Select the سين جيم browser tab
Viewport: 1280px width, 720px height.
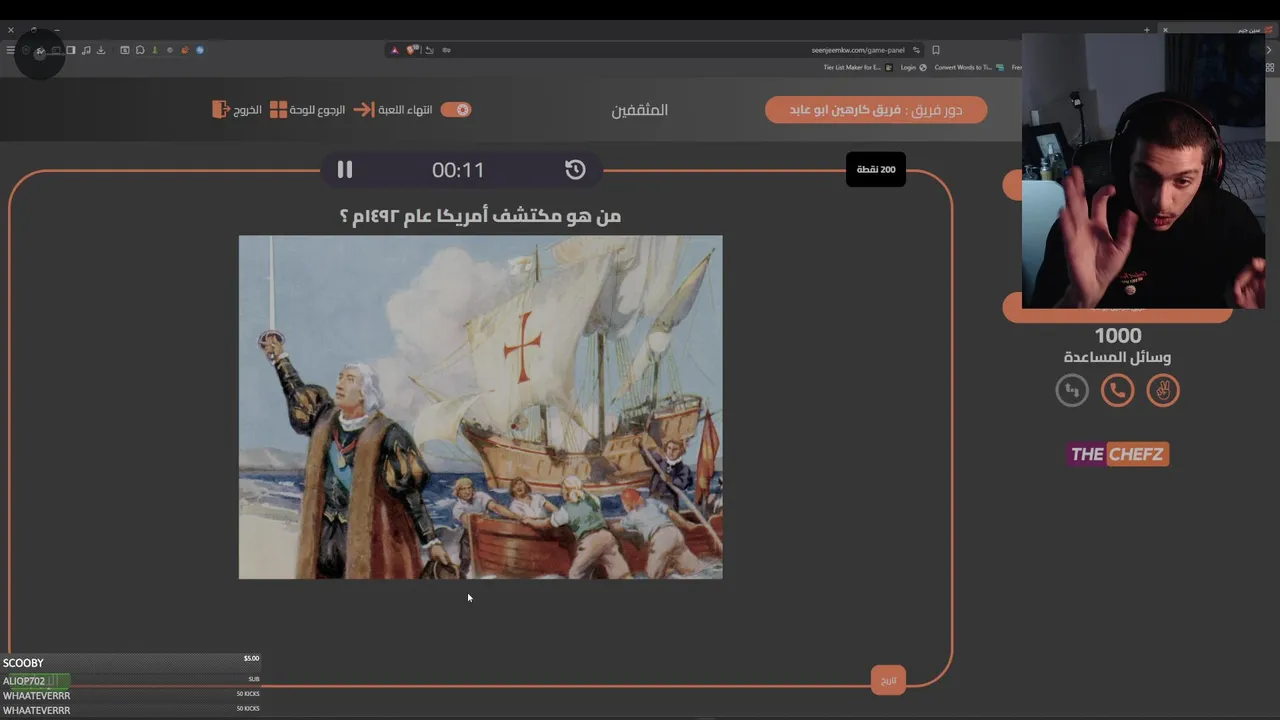1220,30
